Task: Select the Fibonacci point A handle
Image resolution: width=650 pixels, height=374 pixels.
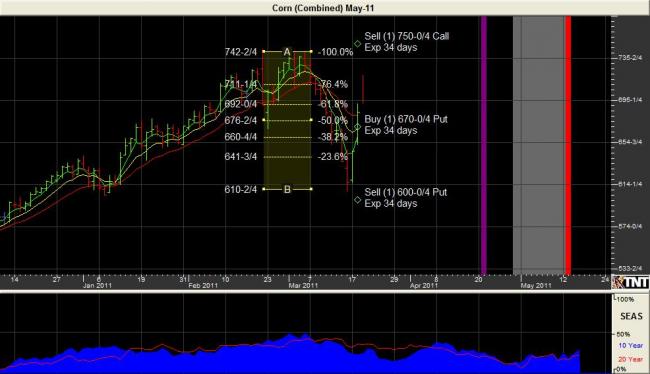Action: point(287,52)
